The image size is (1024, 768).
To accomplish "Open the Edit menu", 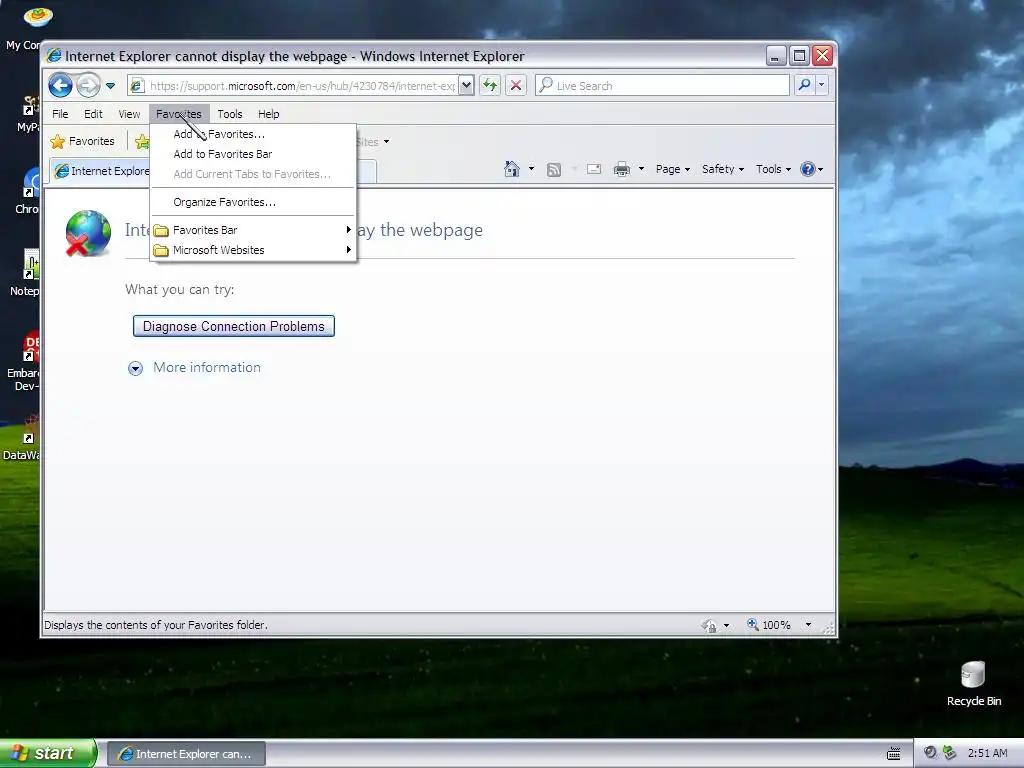I will [93, 114].
